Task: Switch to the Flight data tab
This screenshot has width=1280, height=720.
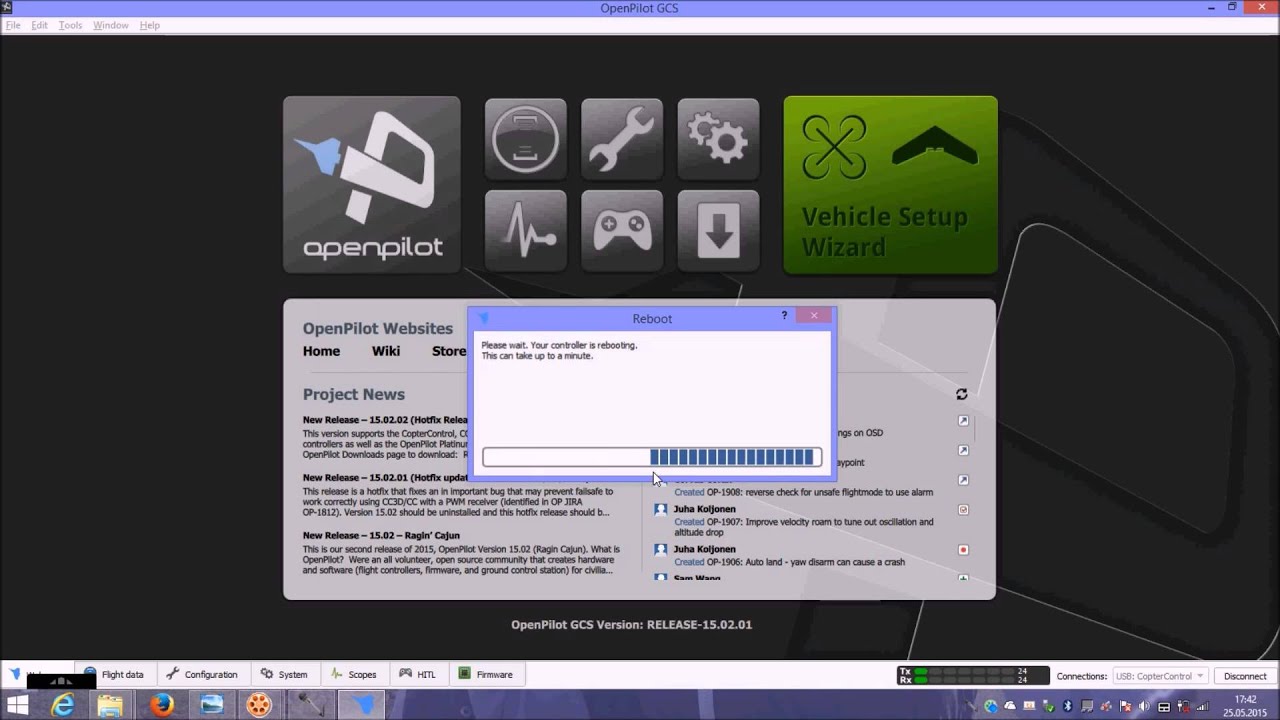Action: click(x=114, y=674)
